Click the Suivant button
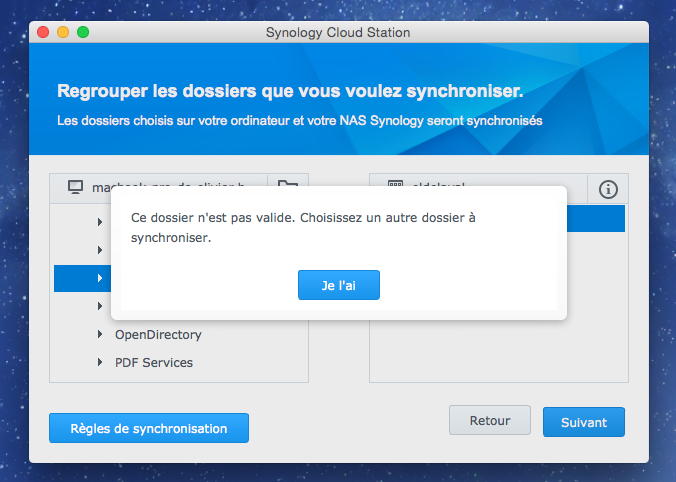 pyautogui.click(x=584, y=422)
